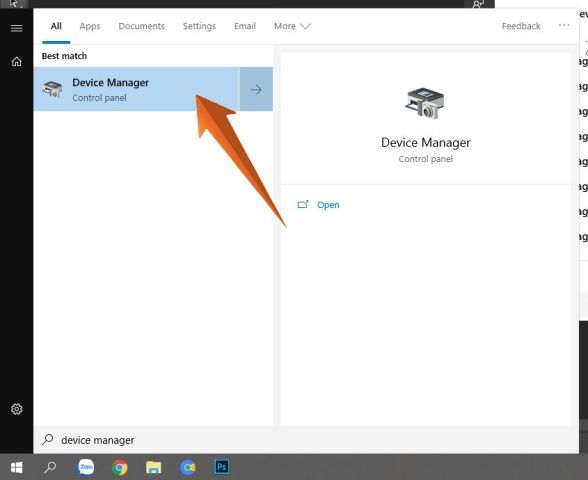
Task: Launch Zalo from the taskbar
Action: (x=86, y=467)
